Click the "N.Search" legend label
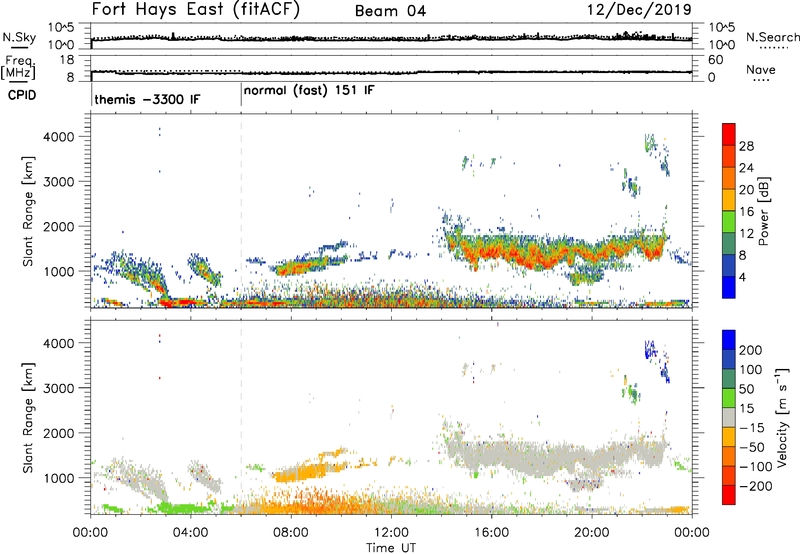Viewport: 800px width, 554px height. [x=772, y=37]
